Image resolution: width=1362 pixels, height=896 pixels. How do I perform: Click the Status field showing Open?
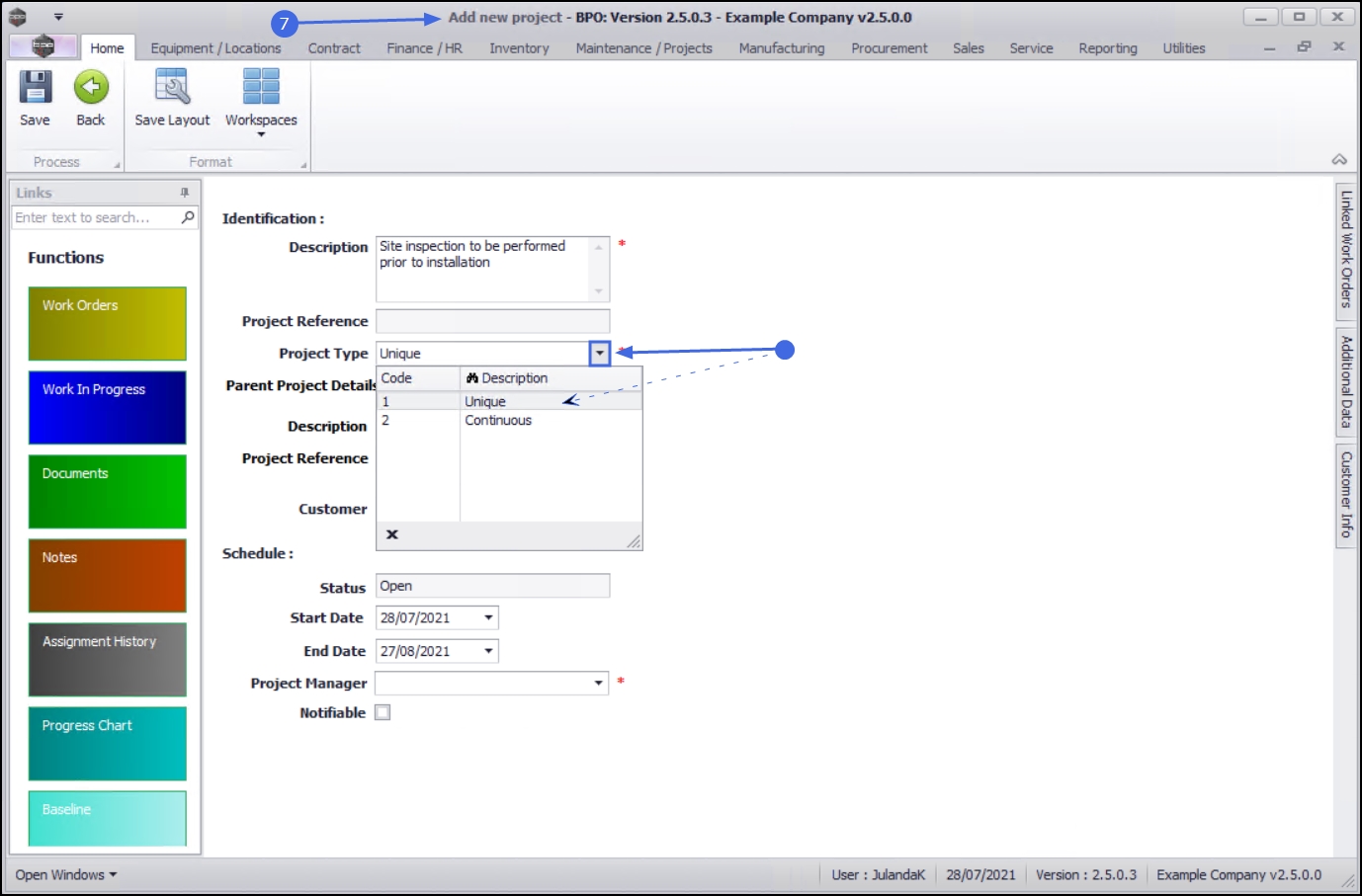point(493,586)
